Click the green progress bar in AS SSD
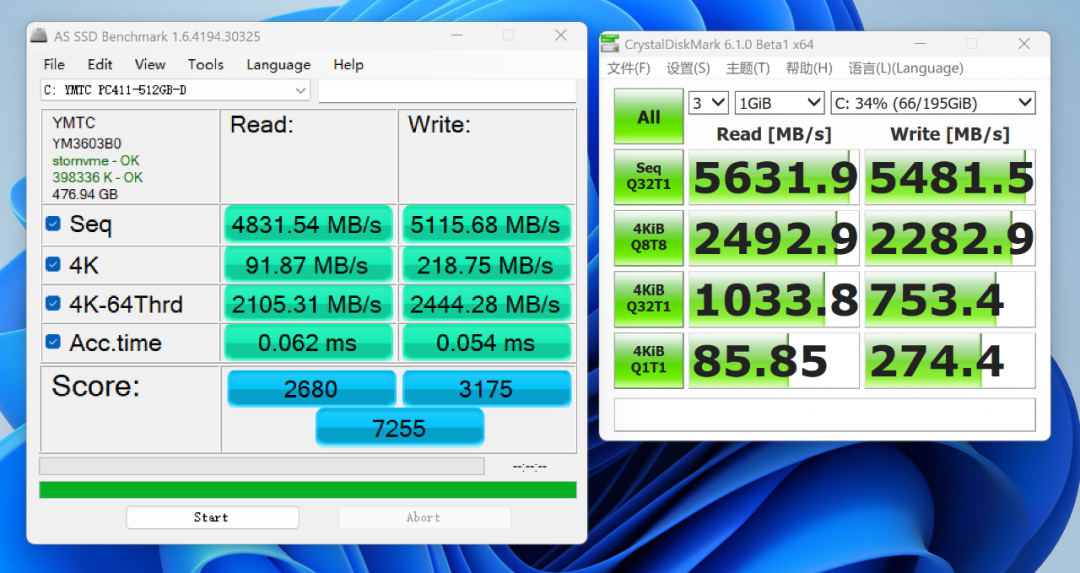 tap(308, 490)
